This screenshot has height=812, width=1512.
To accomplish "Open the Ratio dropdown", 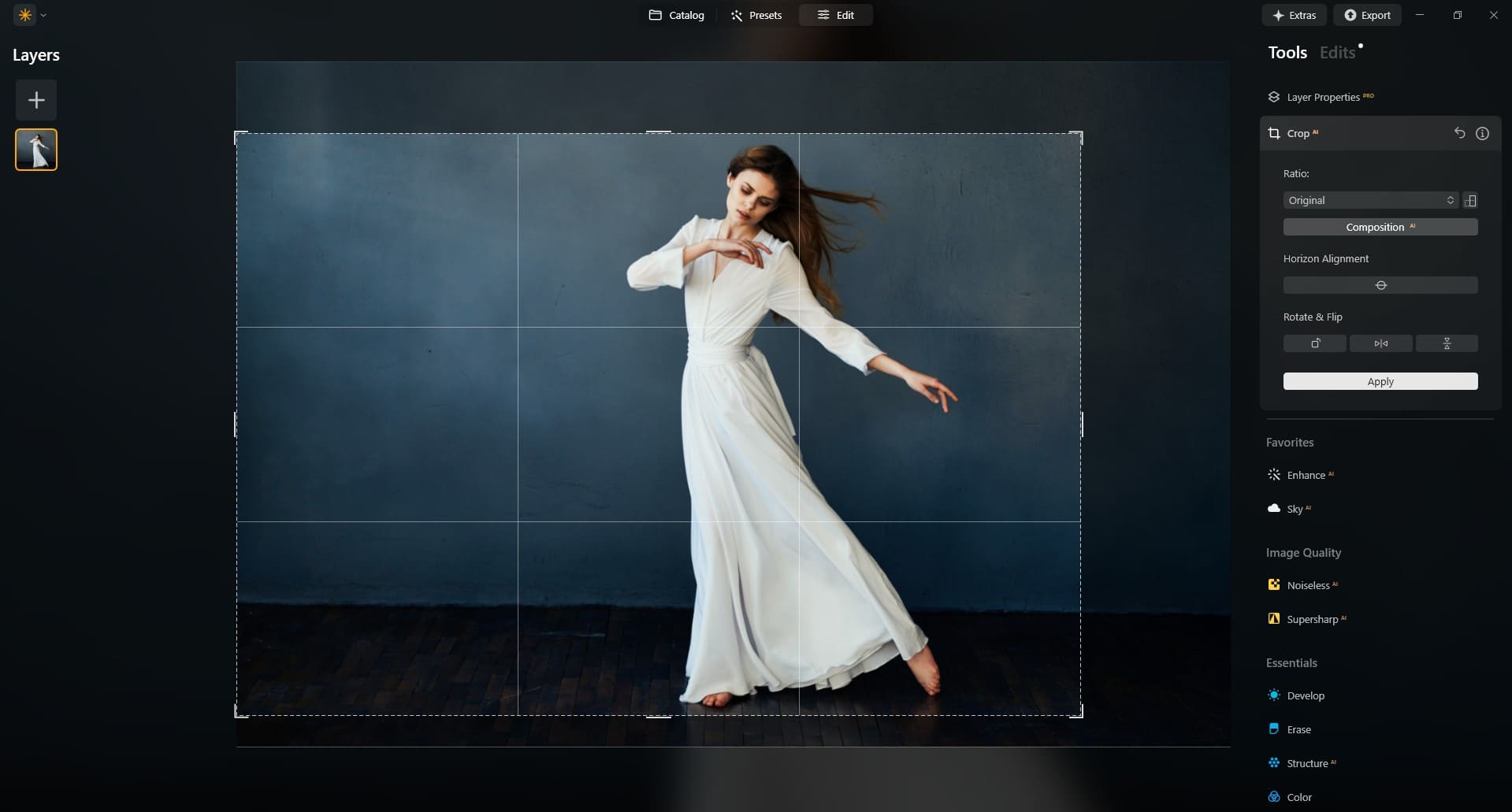I will point(1370,200).
